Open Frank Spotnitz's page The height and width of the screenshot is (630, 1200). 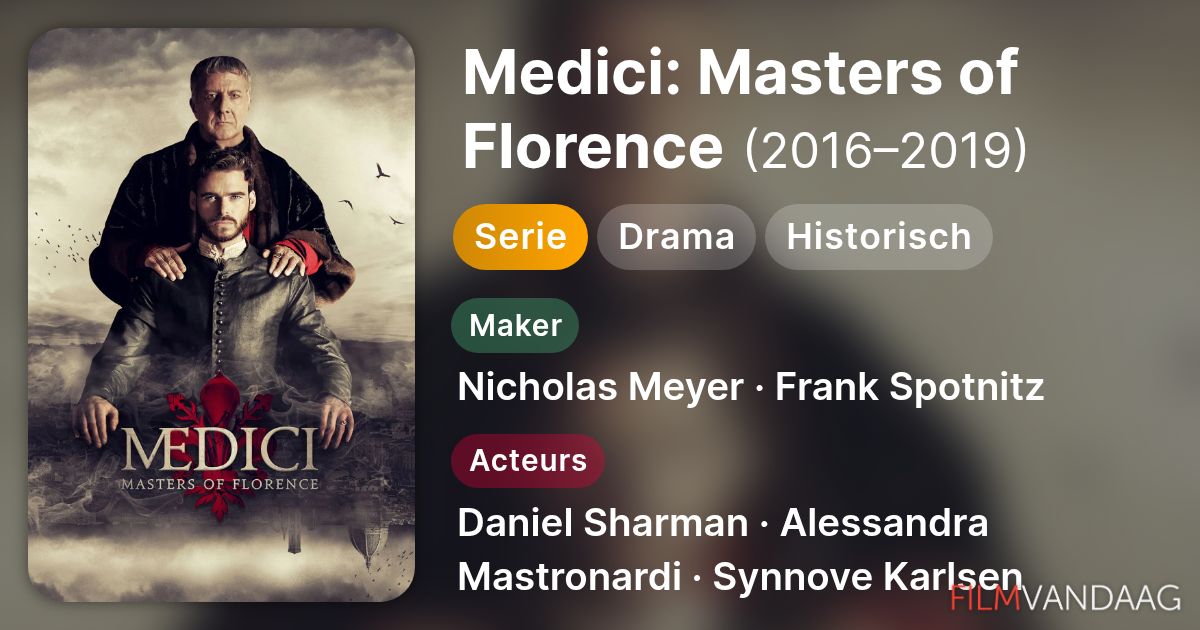click(x=910, y=387)
